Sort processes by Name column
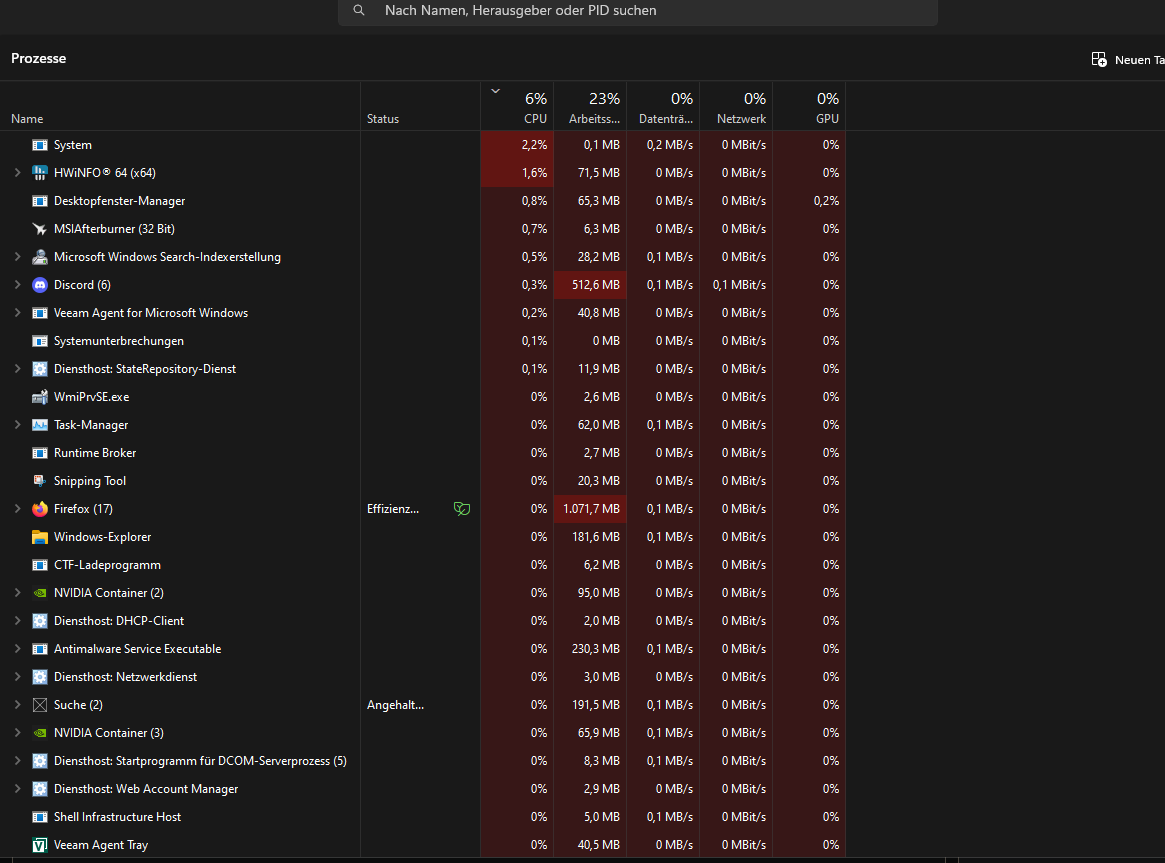1165x863 pixels. point(180,106)
